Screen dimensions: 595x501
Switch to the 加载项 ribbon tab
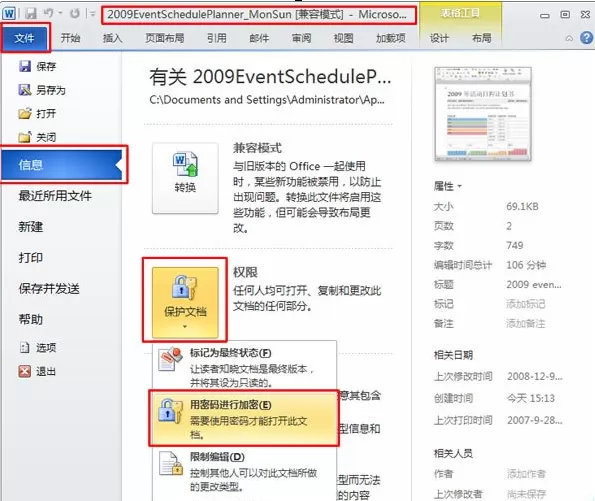pyautogui.click(x=391, y=38)
